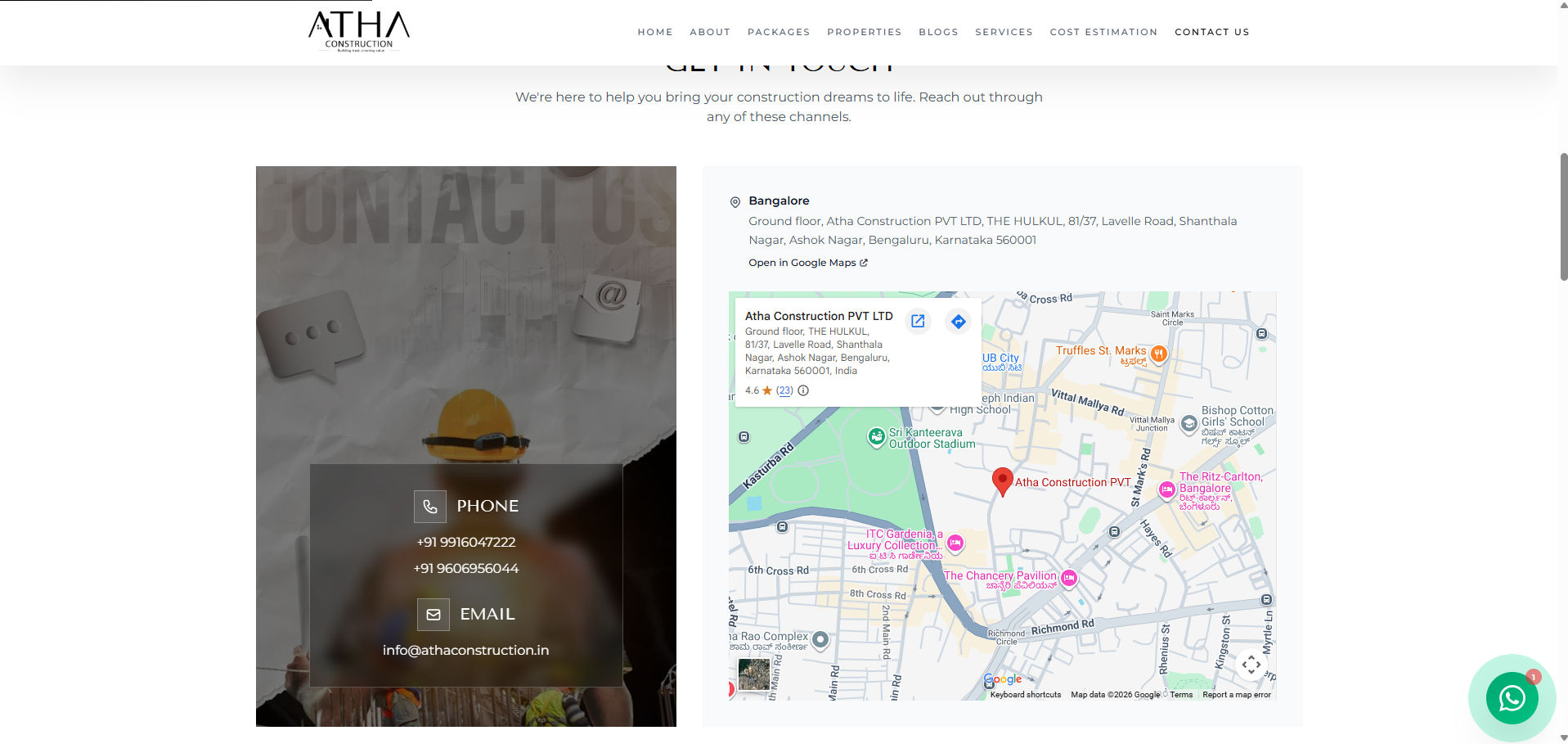Click the location pin icon beside Bangalore
The height and width of the screenshot is (744, 1568).
(x=735, y=201)
